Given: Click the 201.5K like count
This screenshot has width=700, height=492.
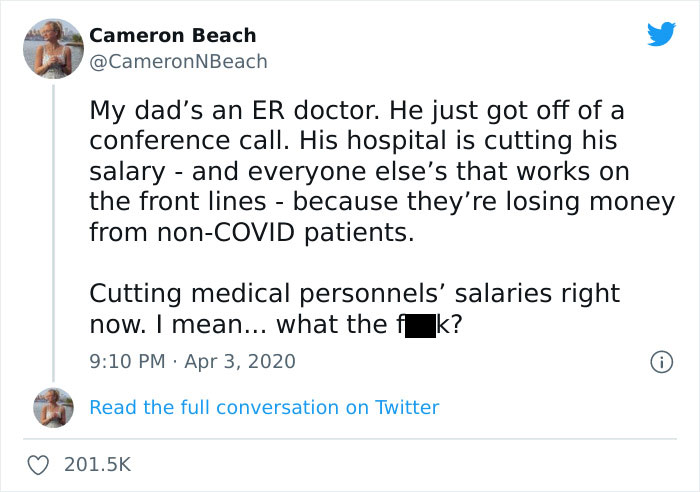Looking at the screenshot, I should point(96,464).
